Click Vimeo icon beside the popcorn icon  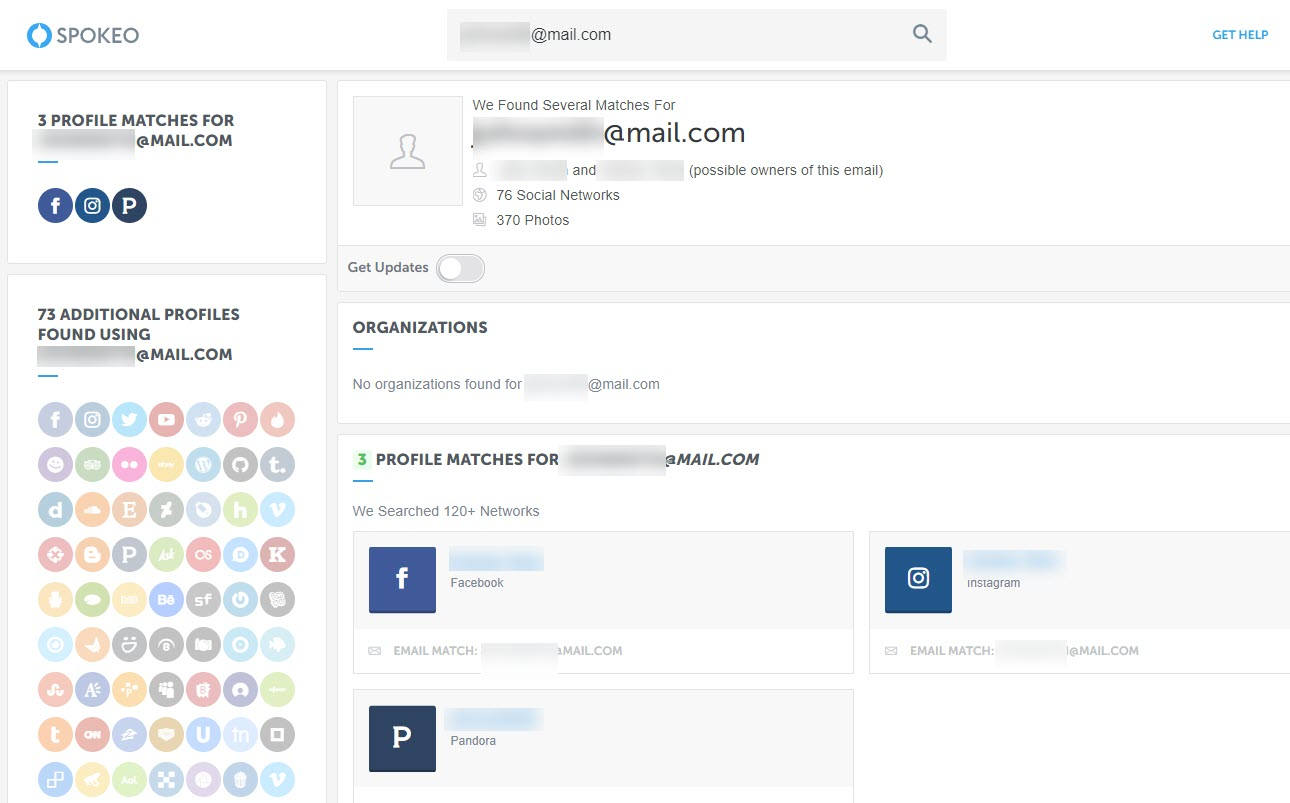[x=277, y=780]
